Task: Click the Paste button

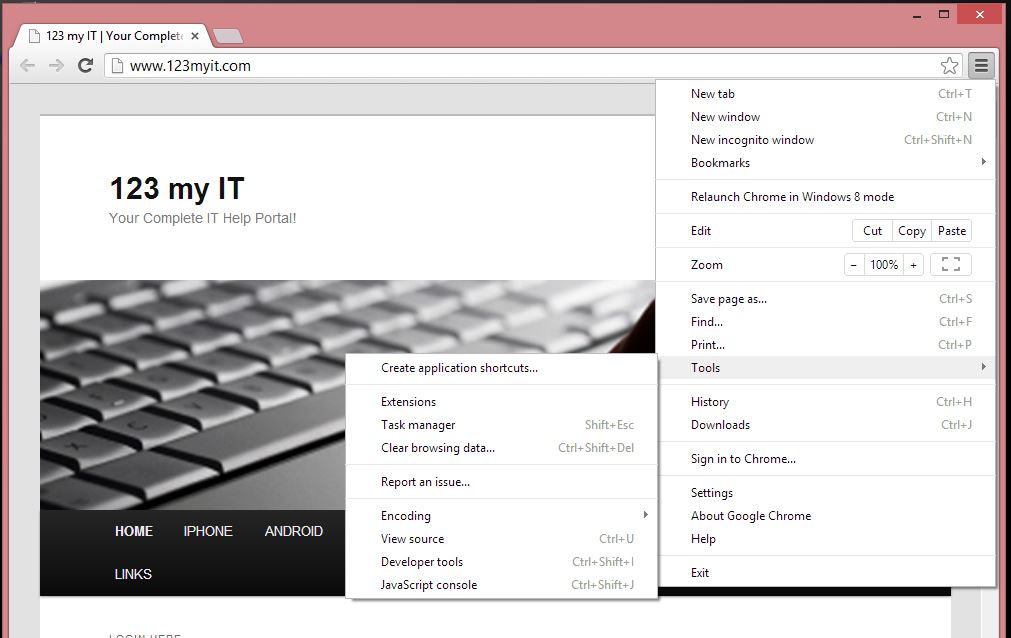Action: 952,231
